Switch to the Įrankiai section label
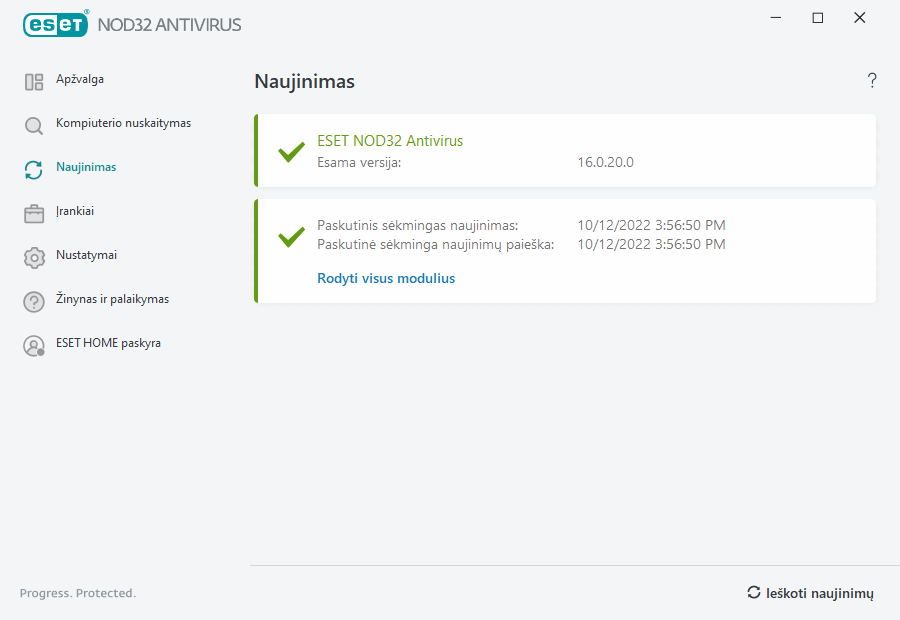The width and height of the screenshot is (900, 620). [x=75, y=211]
